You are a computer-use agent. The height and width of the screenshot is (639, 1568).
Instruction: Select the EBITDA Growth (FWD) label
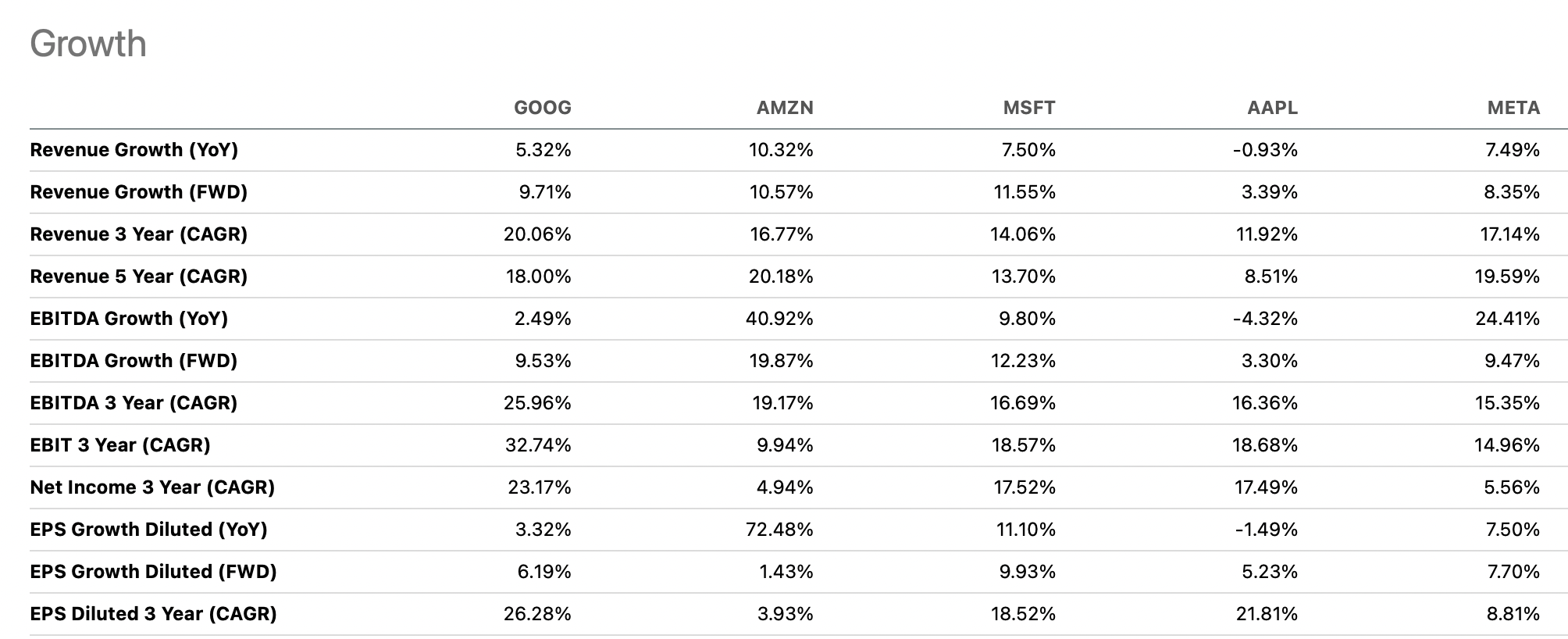tap(134, 361)
